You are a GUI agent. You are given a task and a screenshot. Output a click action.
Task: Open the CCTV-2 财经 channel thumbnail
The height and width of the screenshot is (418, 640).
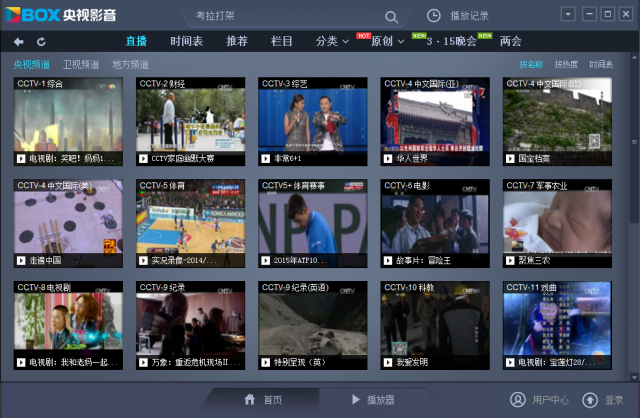click(x=191, y=121)
